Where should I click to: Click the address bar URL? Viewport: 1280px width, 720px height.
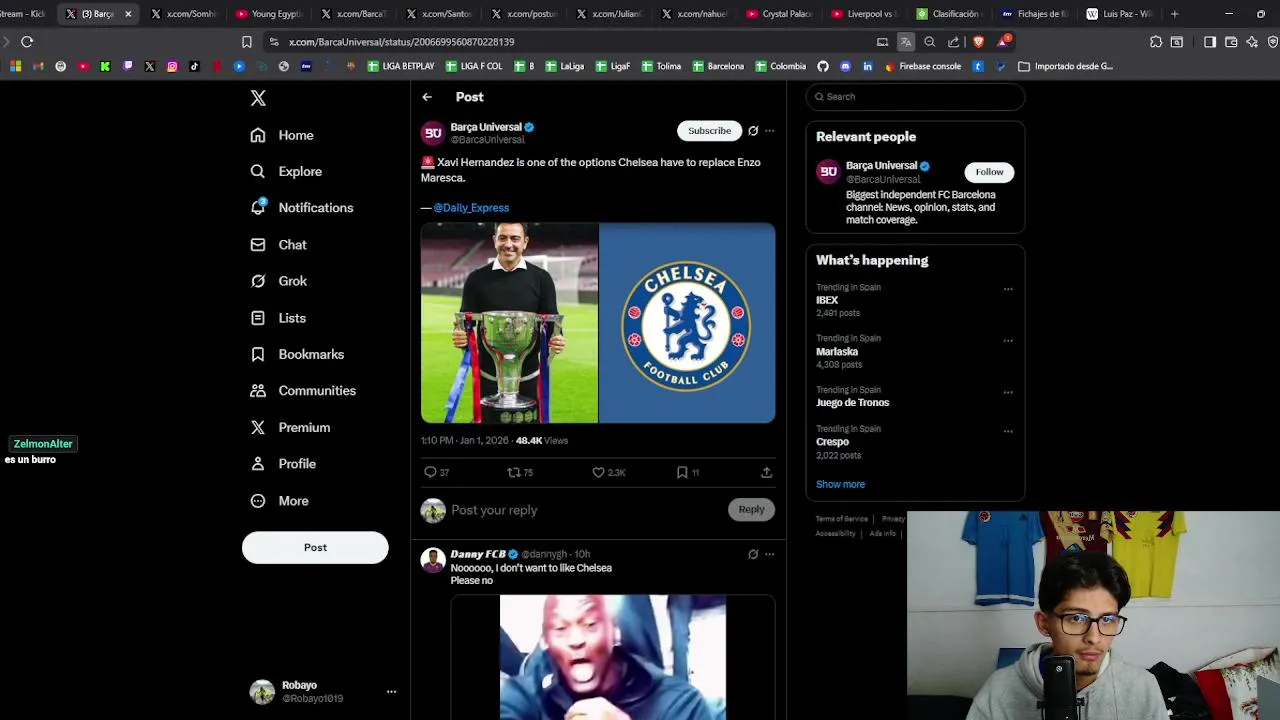click(x=402, y=42)
